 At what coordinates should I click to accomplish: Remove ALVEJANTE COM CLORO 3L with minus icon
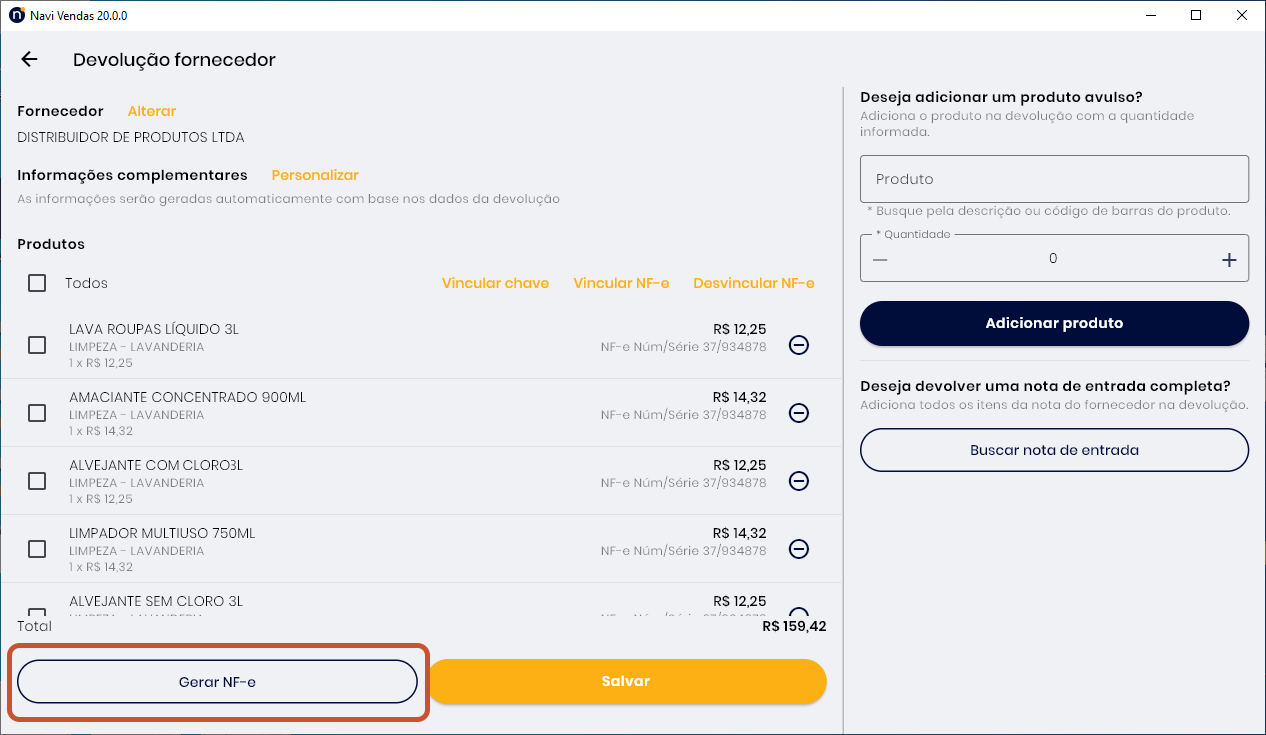tap(799, 481)
